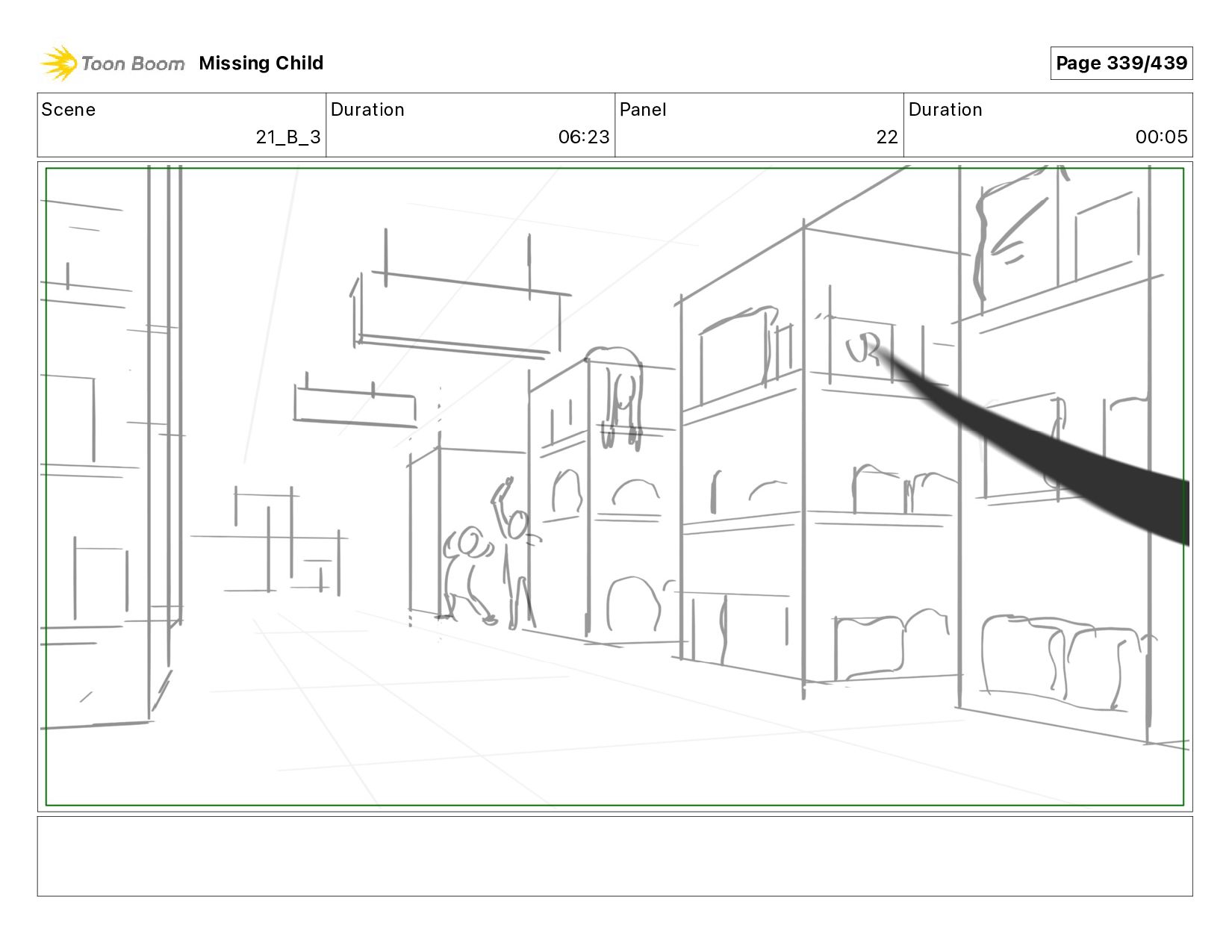Click the empty notes box below the panel
Image resolution: width=1232 pixels, height=952 pixels.
pos(615,856)
